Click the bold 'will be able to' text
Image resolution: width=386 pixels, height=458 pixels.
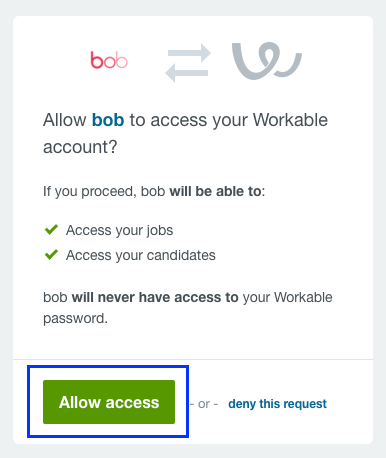tap(215, 191)
